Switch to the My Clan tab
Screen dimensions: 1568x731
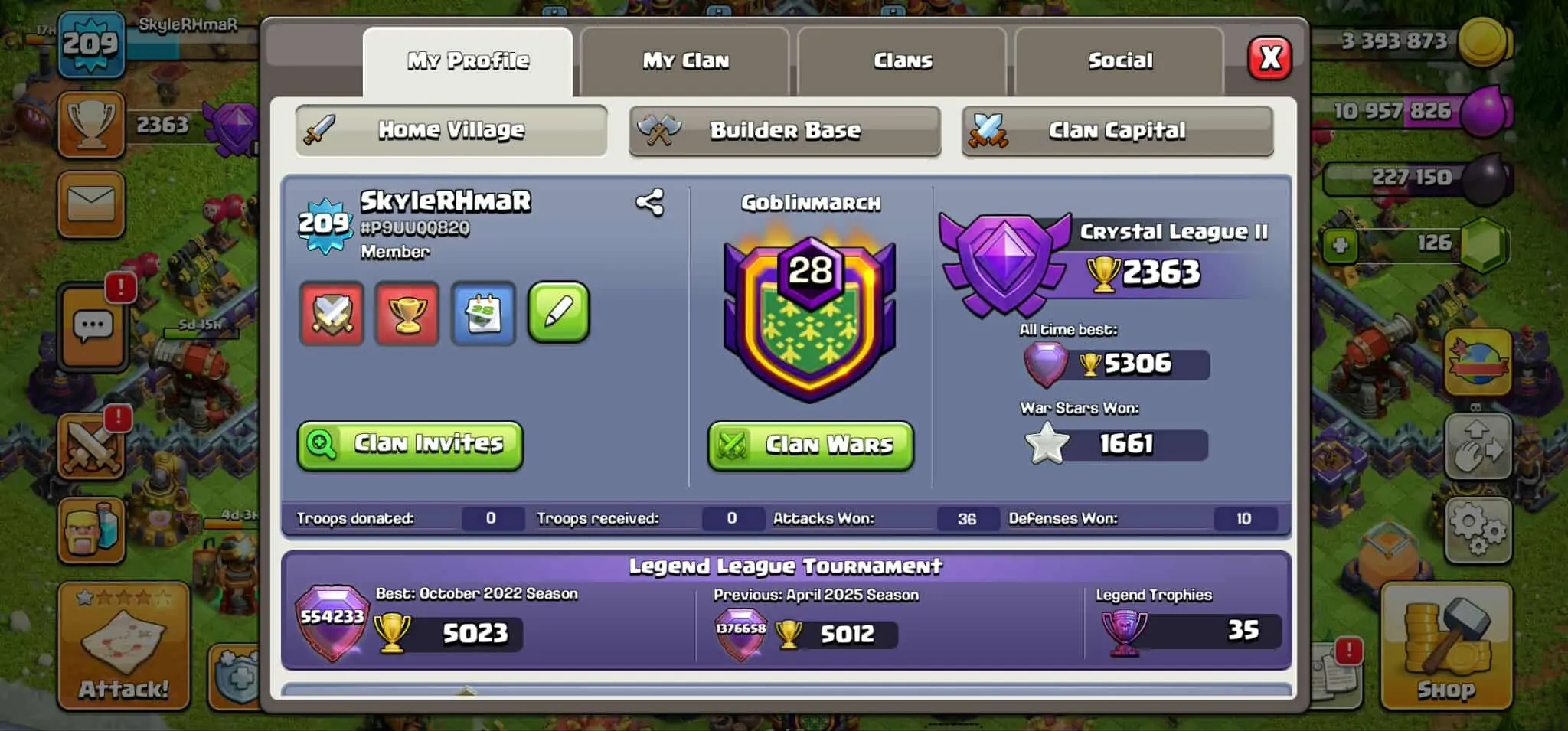685,61
